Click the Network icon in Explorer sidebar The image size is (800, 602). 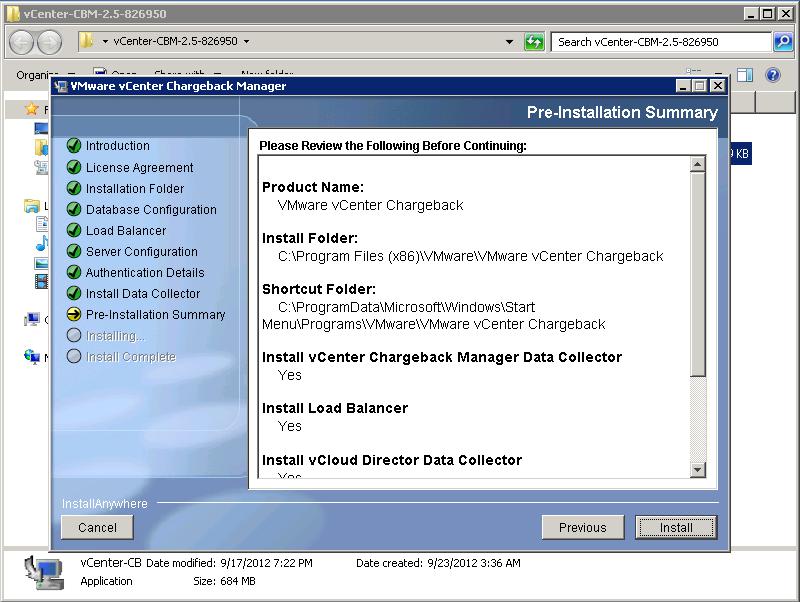tap(32, 356)
